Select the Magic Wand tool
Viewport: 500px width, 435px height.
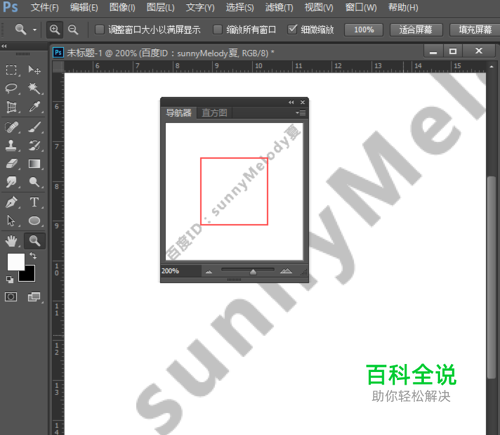[34, 88]
